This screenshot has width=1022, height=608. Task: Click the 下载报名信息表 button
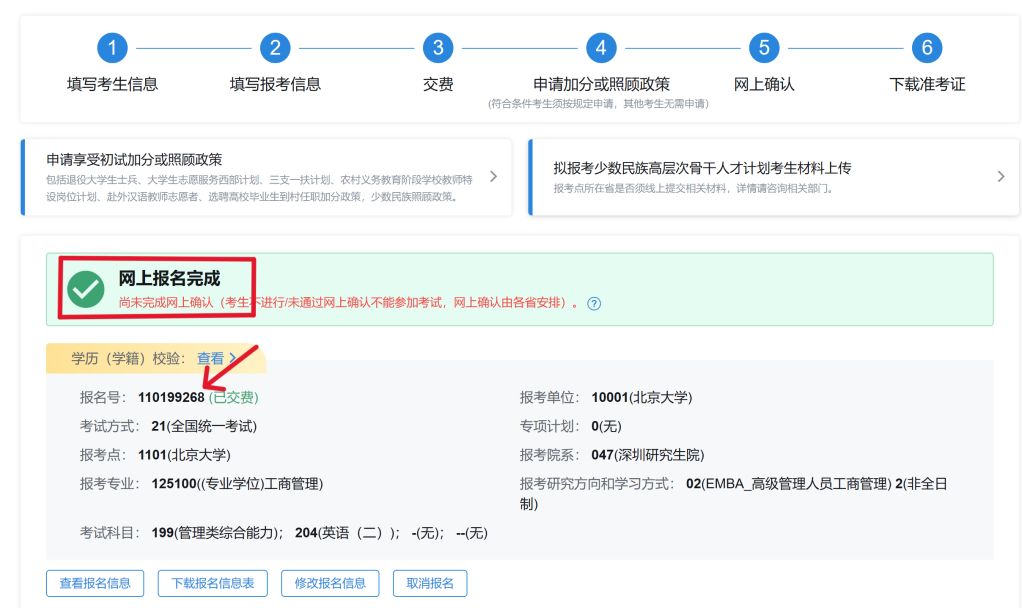[x=212, y=583]
